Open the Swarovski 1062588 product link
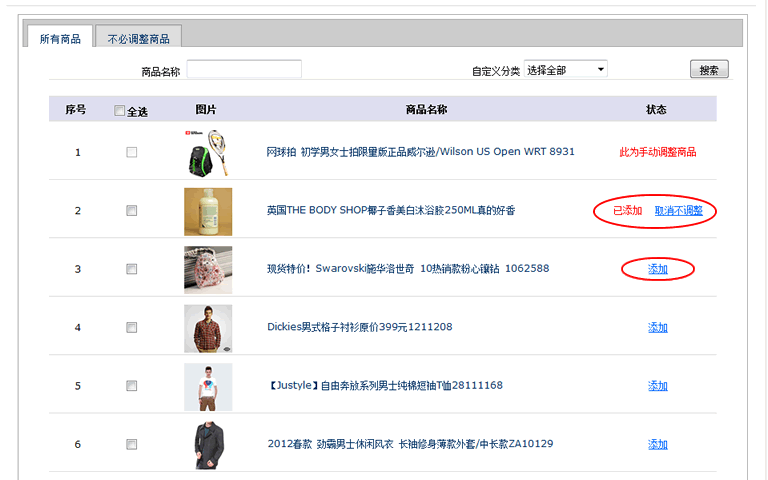 click(408, 268)
